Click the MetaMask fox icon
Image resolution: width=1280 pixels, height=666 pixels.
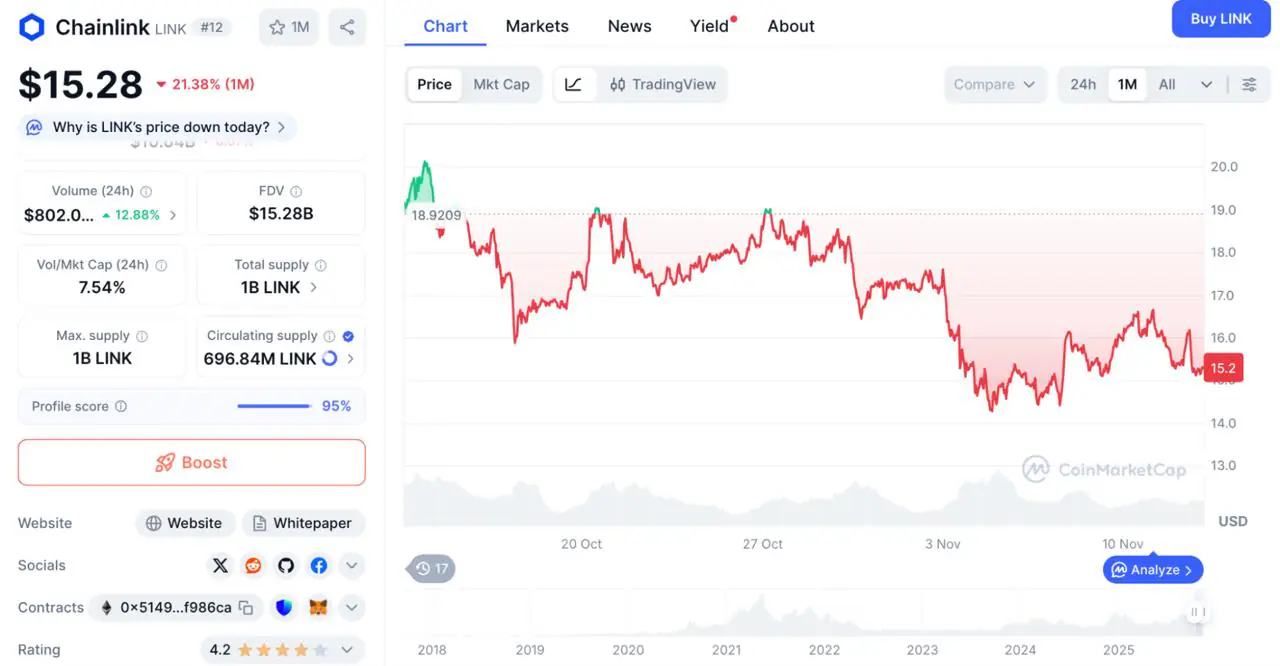click(318, 608)
